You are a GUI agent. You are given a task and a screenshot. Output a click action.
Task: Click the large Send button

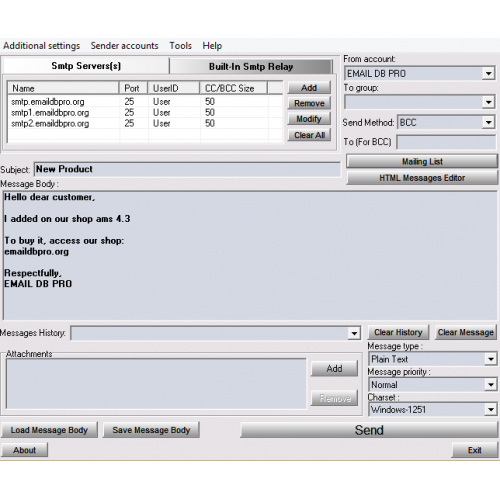[369, 430]
